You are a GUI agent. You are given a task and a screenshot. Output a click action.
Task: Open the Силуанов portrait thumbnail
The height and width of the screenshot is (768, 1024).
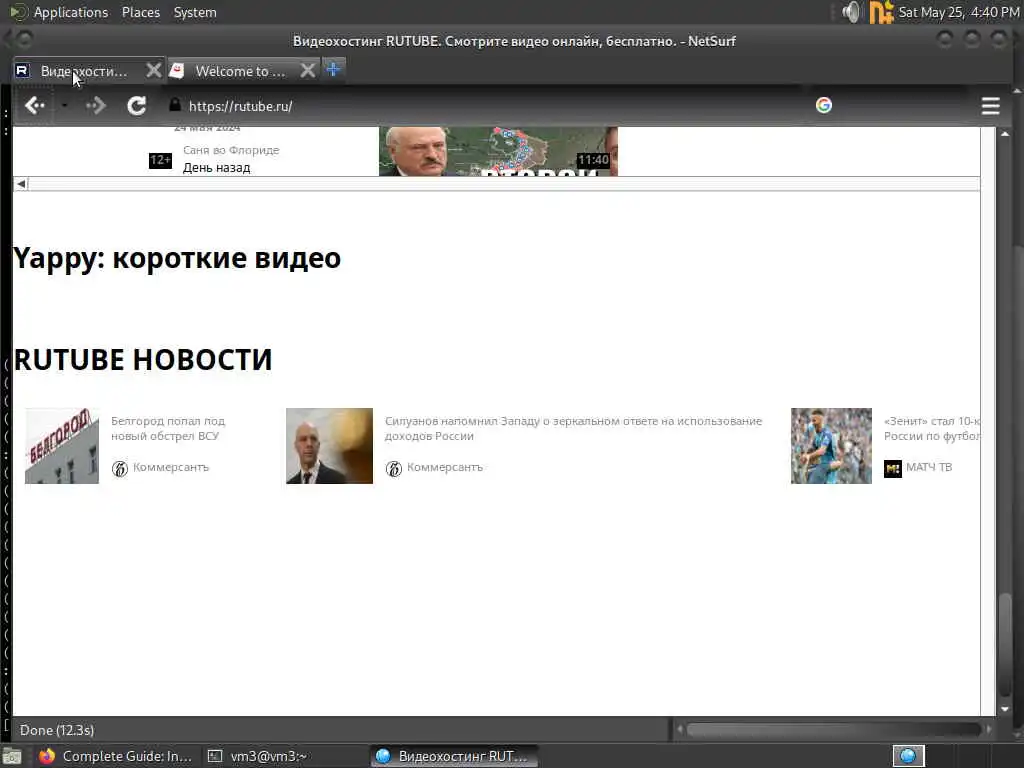pos(329,445)
